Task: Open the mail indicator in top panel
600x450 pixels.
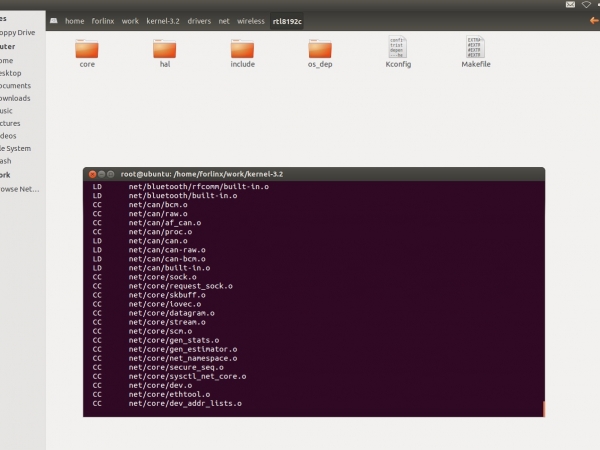Action: 567,5
